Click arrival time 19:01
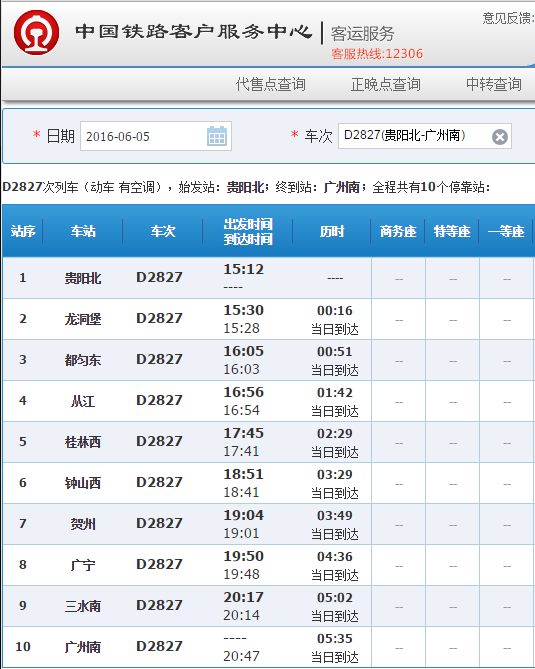Screen dimensions: 535x669 pyautogui.click(x=241, y=533)
